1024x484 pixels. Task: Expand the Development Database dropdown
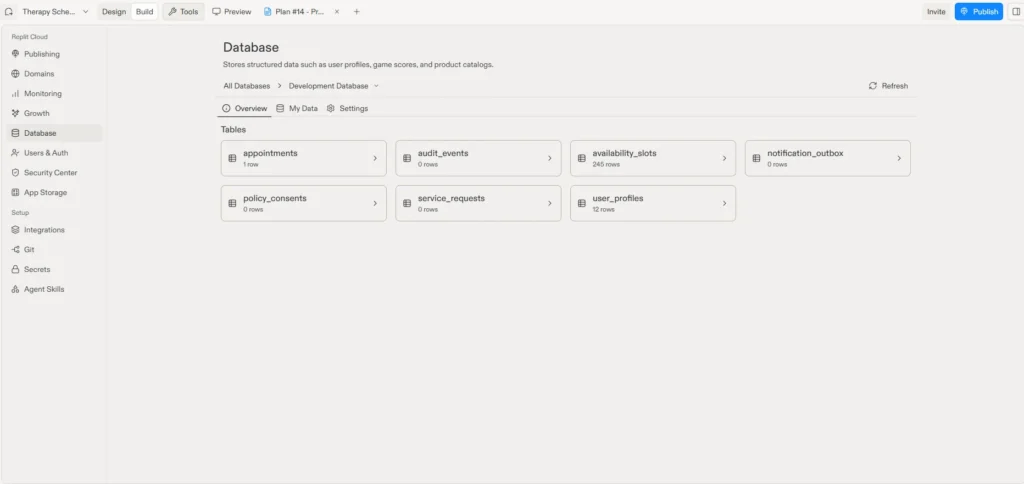point(376,86)
